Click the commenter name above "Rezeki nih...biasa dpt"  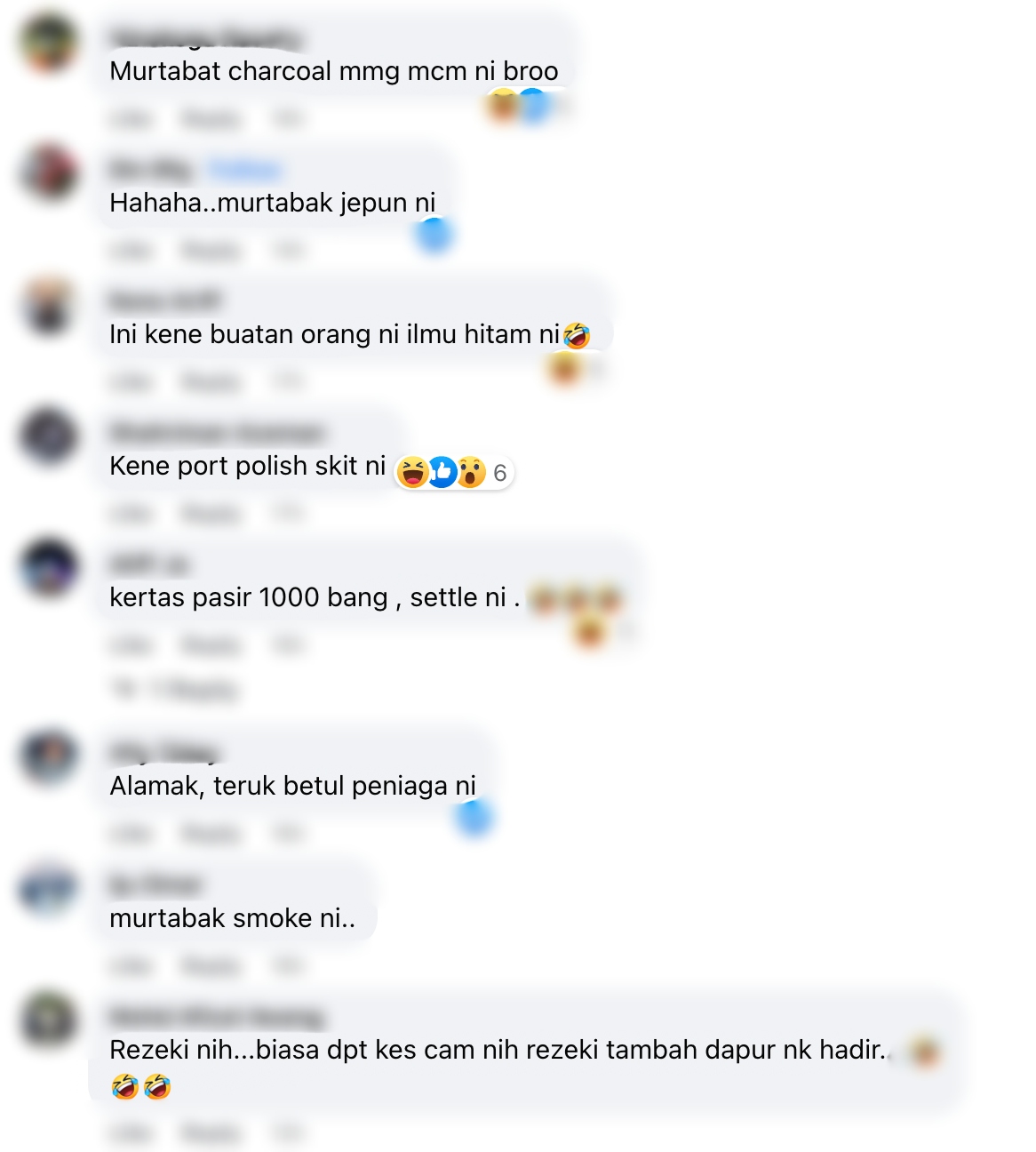217,1015
